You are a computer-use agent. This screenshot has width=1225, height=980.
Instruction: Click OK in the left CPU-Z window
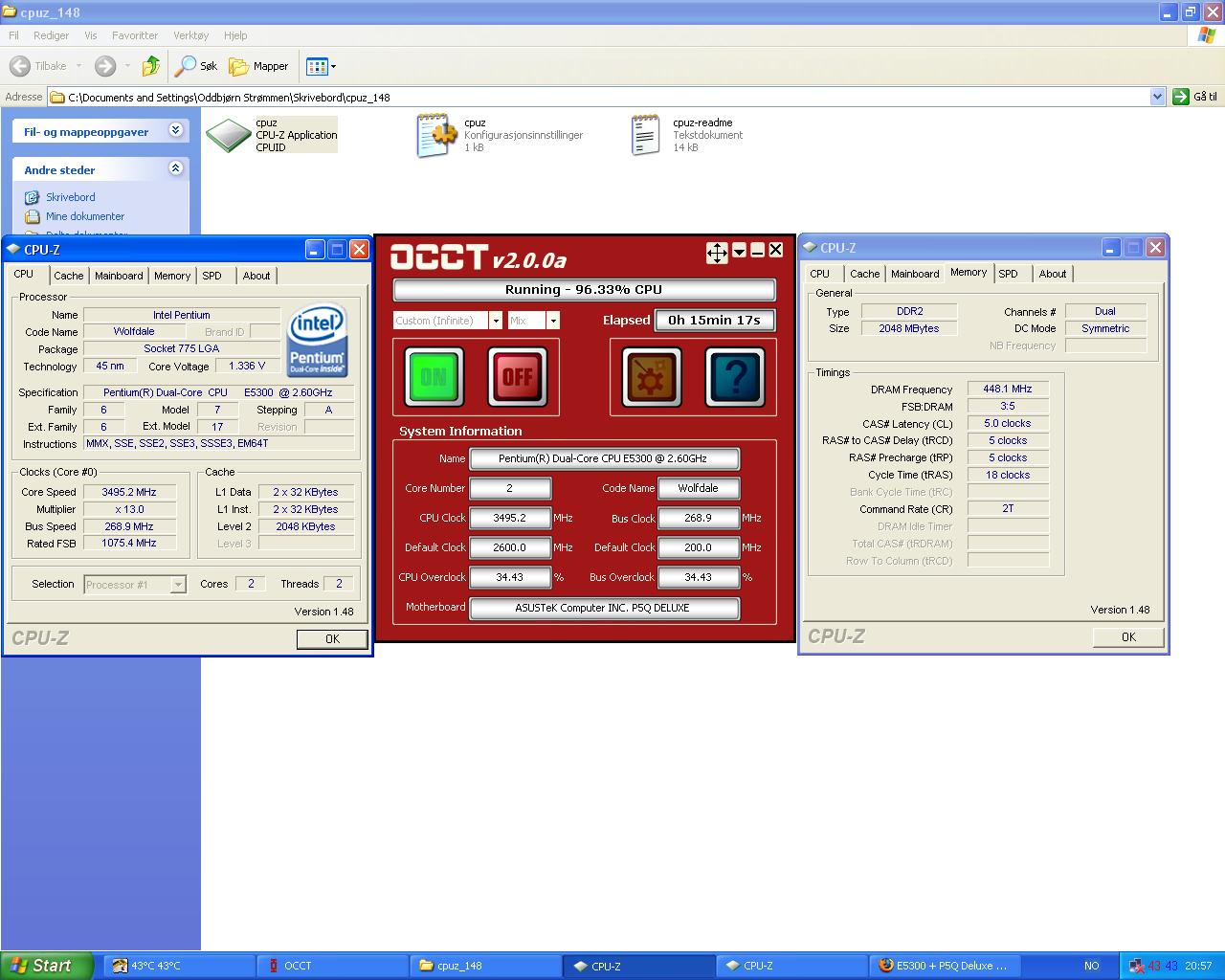(332, 639)
